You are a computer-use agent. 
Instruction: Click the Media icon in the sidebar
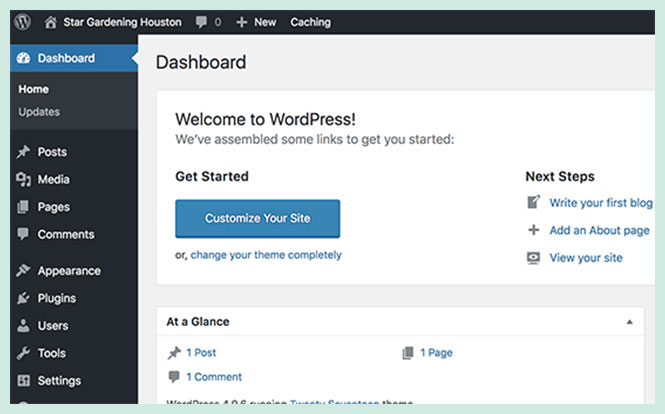23,179
